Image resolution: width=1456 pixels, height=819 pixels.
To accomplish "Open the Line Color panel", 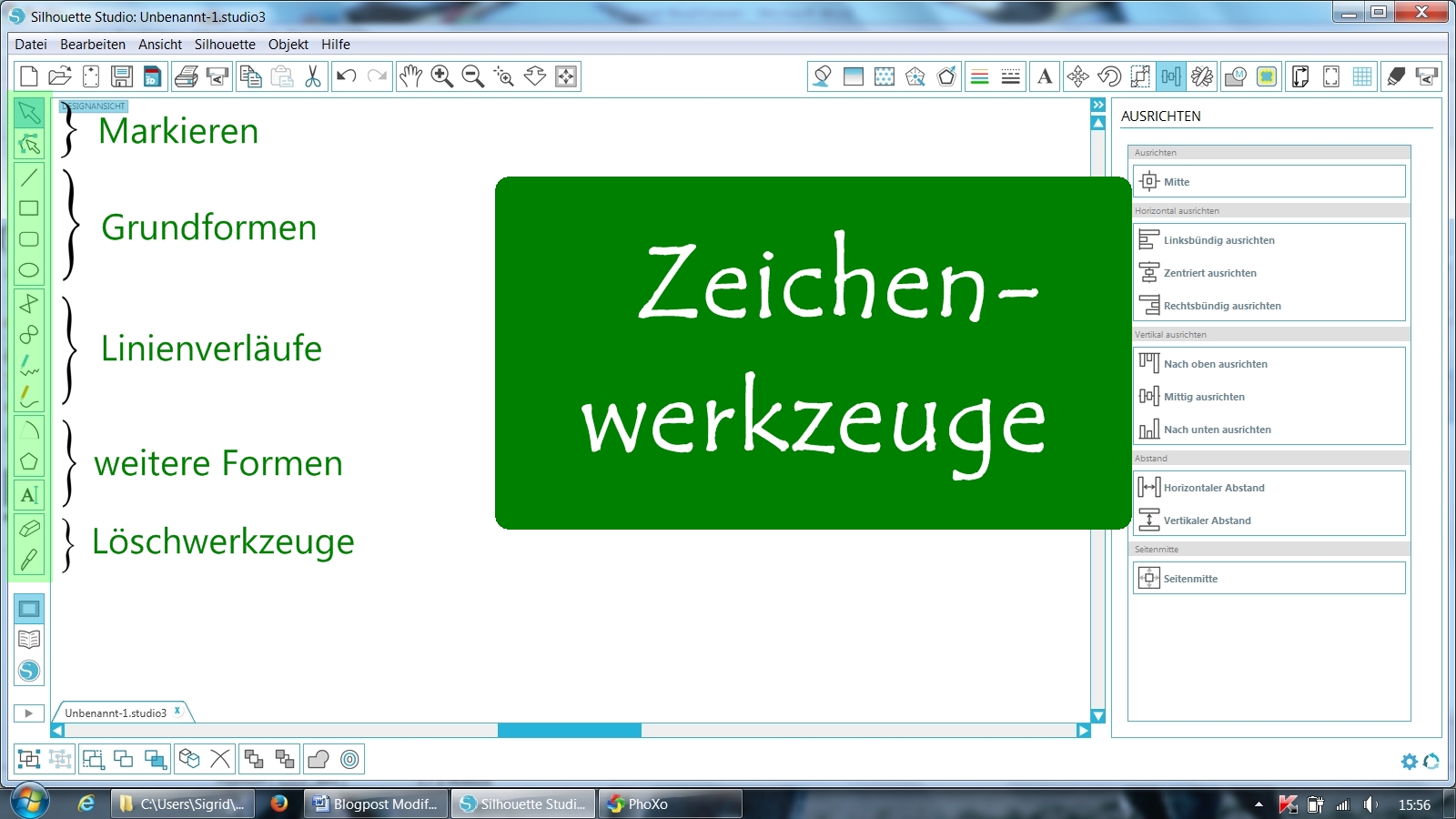I will click(979, 76).
